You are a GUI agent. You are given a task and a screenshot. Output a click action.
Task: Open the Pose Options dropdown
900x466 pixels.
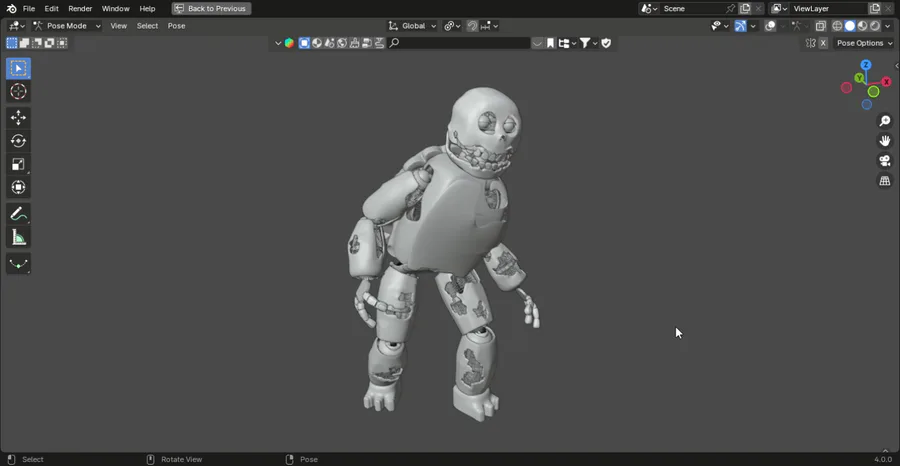point(865,43)
